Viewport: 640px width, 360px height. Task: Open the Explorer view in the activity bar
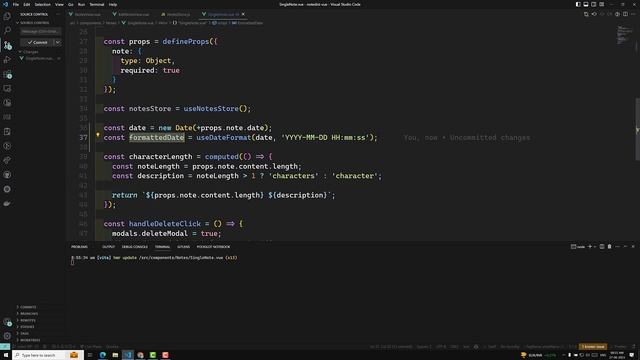coord(7,16)
